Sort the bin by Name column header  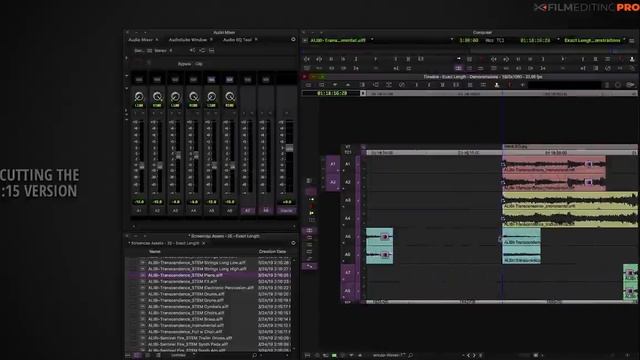click(x=155, y=251)
